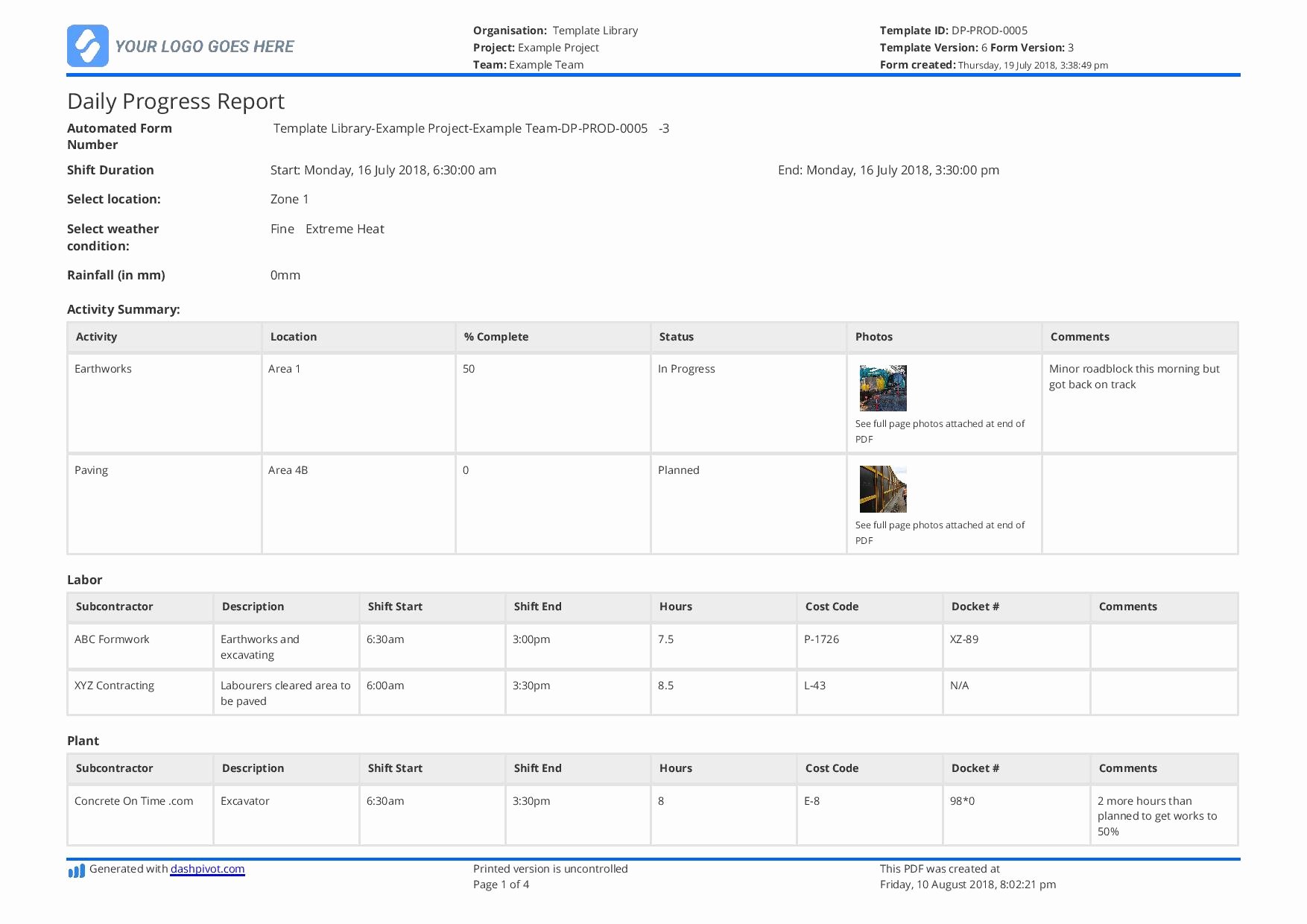Click the 'Printed version is uncontrolled' text
The width and height of the screenshot is (1307, 924).
click(551, 869)
